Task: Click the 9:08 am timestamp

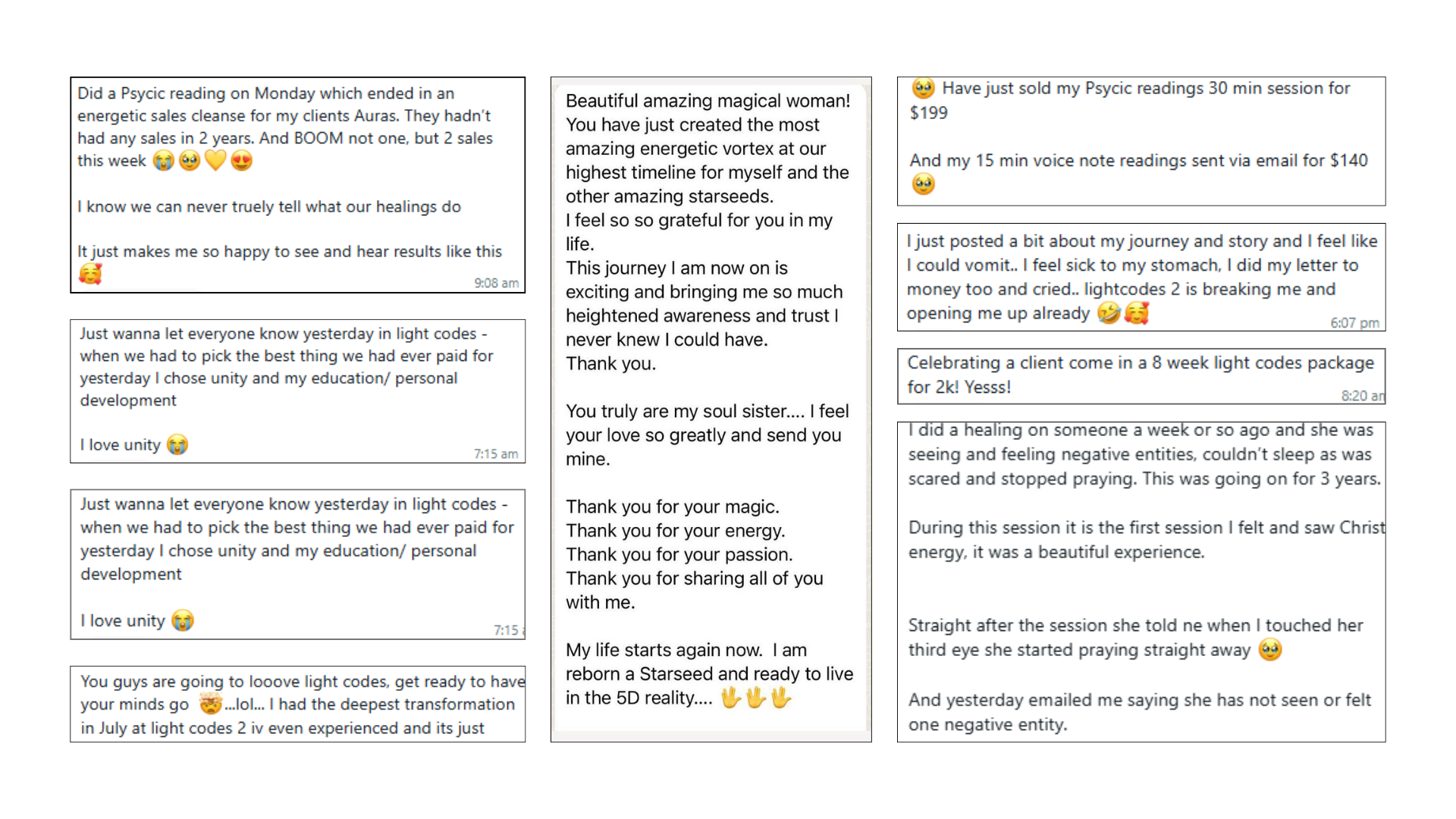Action: pos(496,283)
